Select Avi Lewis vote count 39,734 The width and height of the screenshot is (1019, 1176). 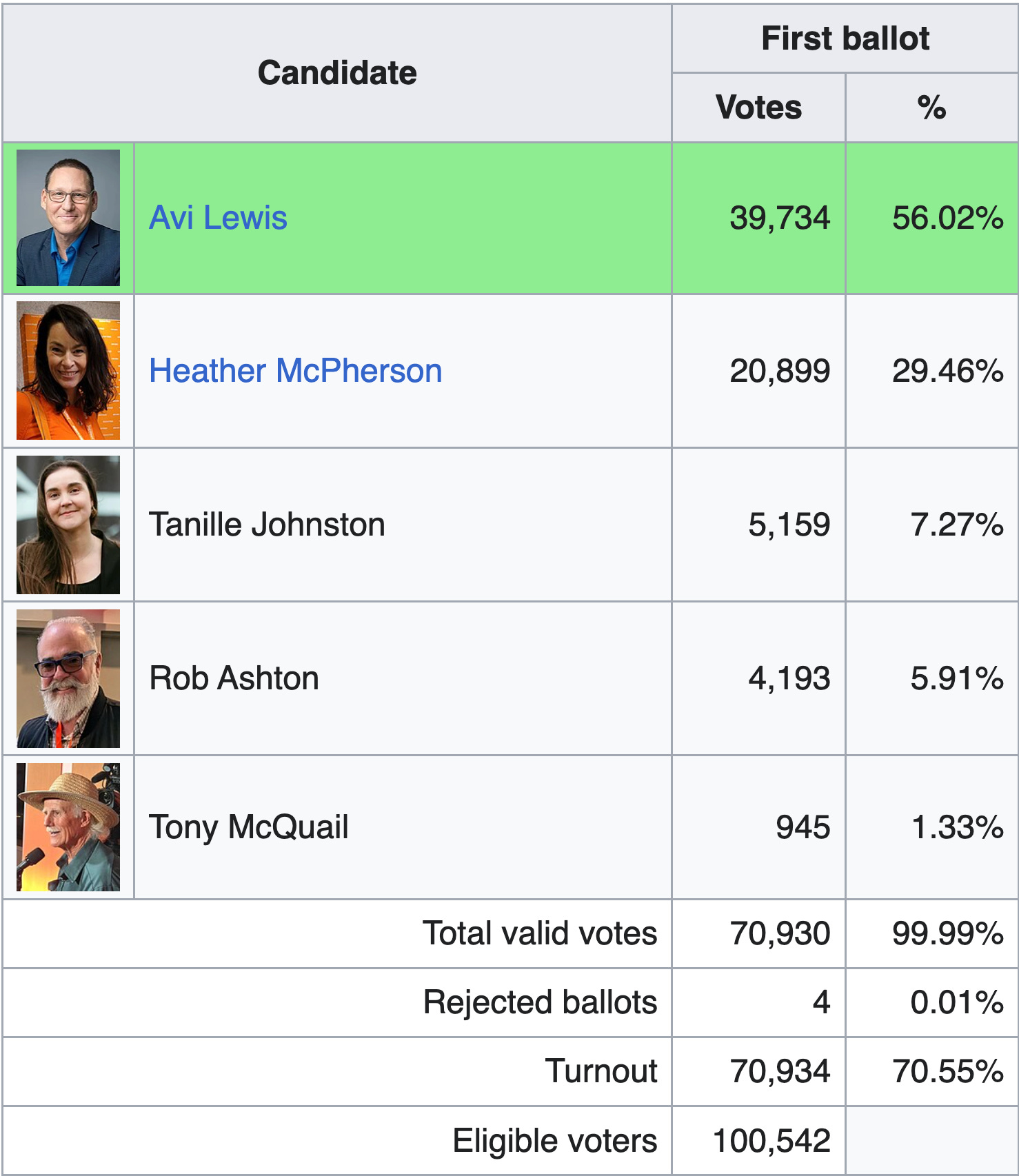(780, 218)
